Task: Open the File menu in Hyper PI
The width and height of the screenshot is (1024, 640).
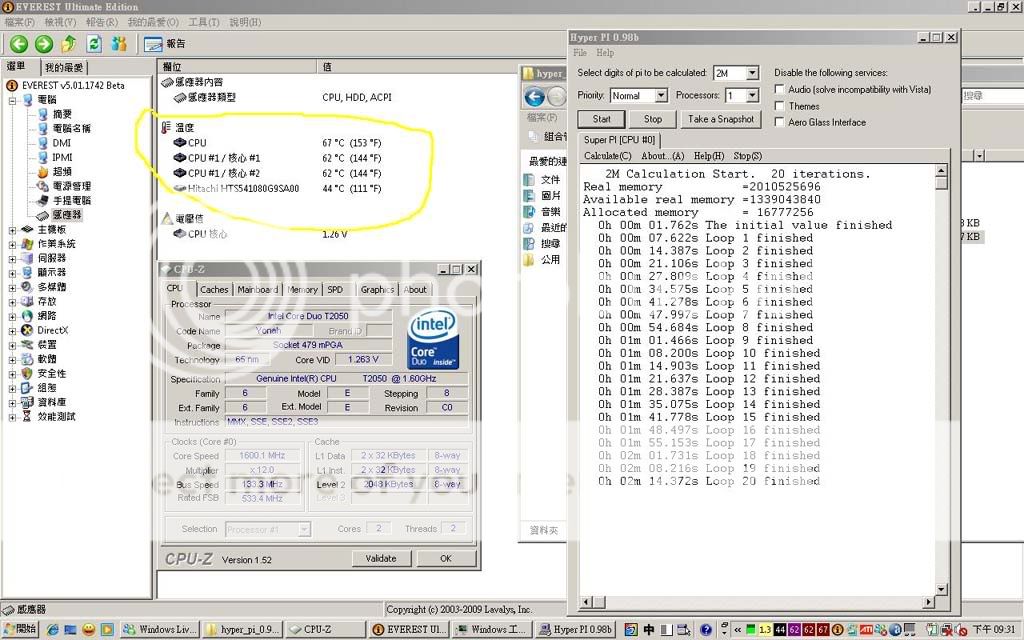Action: [580, 53]
